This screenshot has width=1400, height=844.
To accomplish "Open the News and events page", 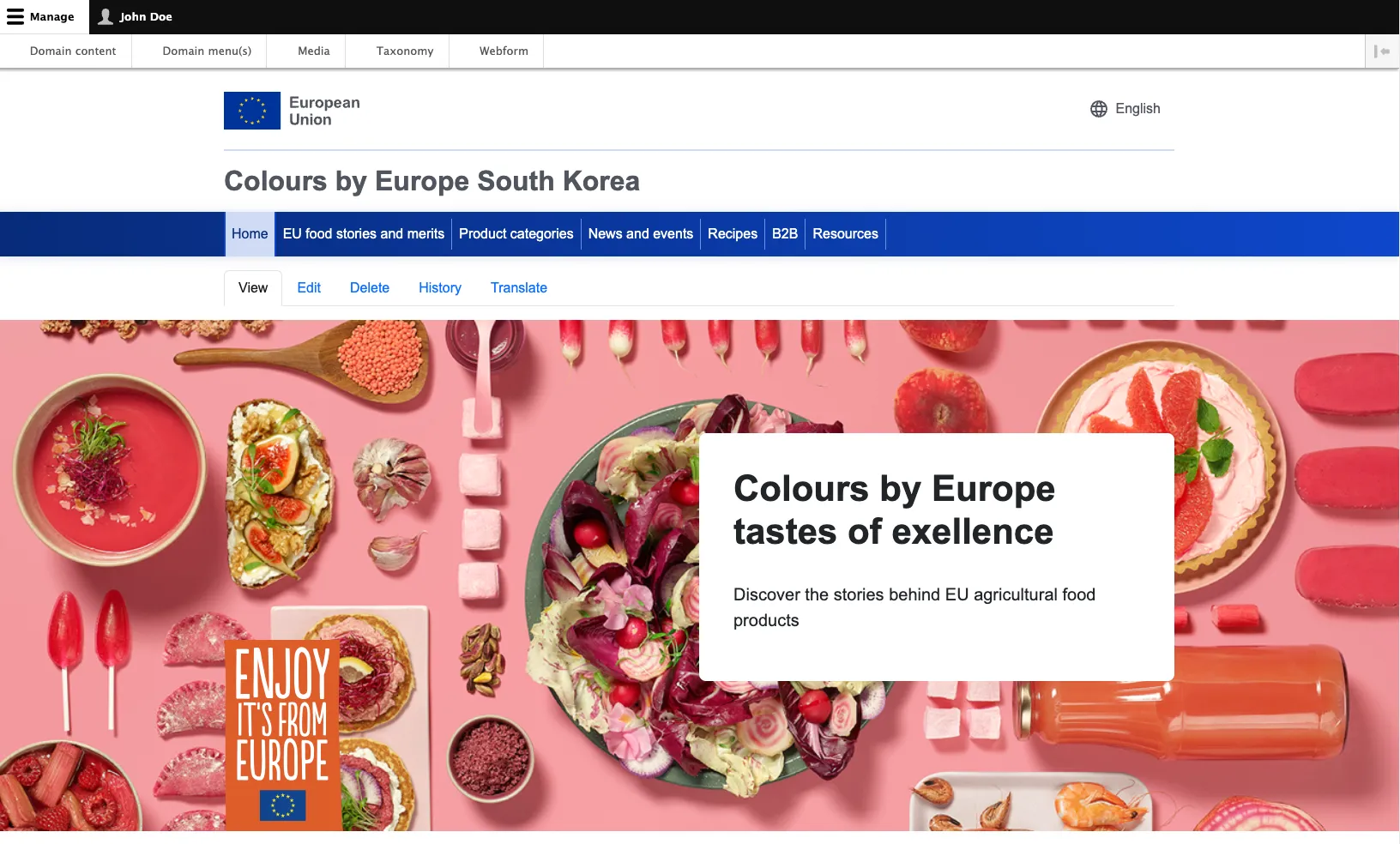I will click(640, 234).
